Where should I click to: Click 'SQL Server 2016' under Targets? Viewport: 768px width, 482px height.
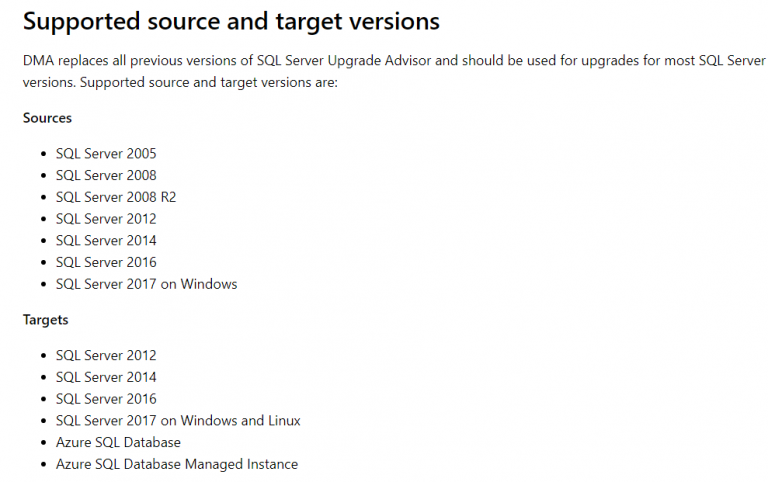106,399
